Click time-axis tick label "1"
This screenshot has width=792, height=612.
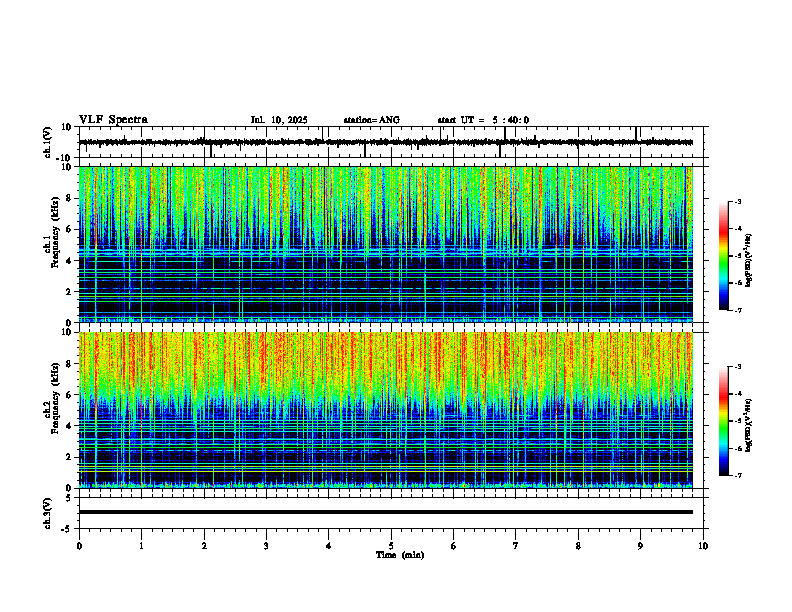(141, 546)
